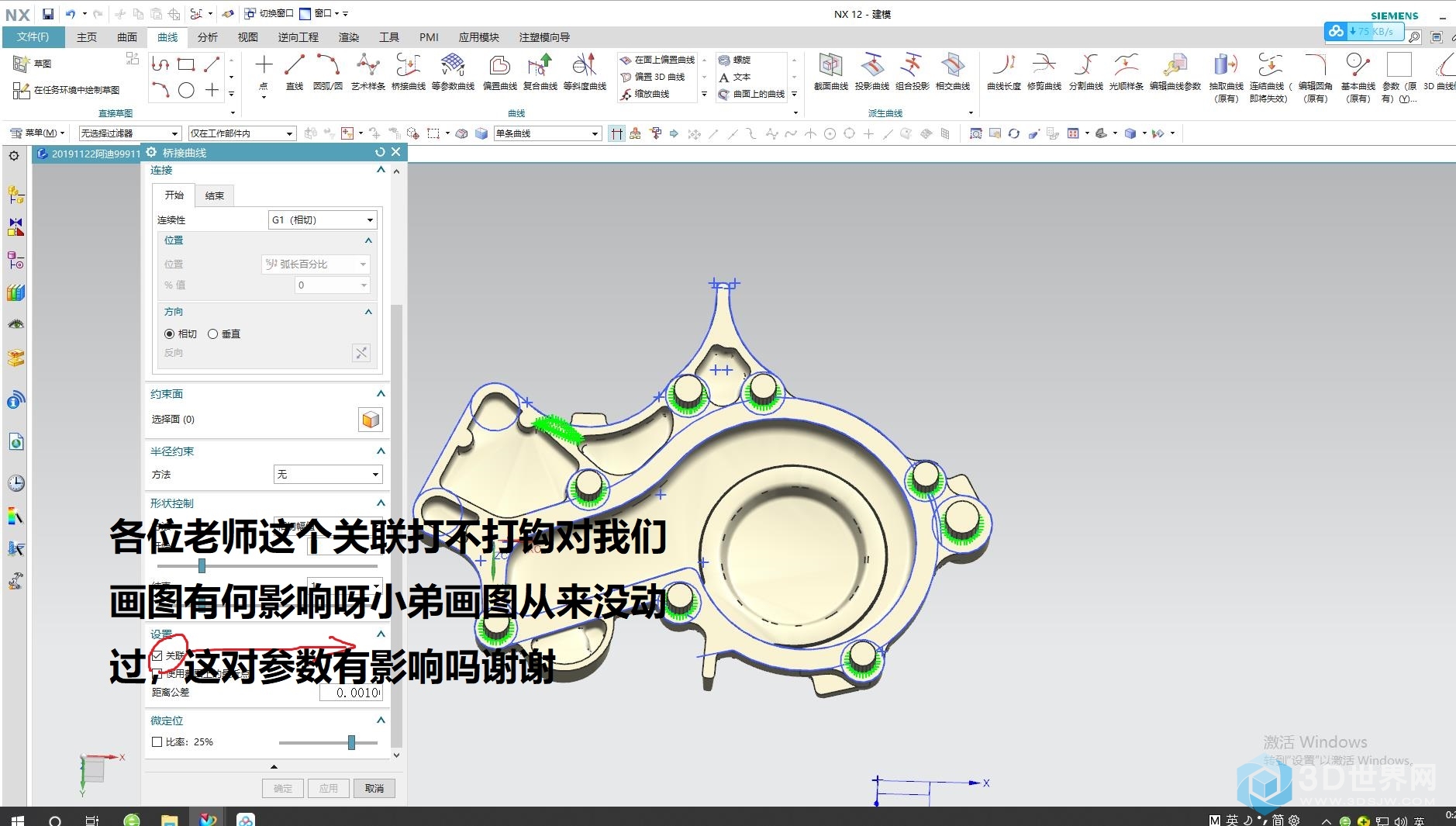Click the 确定 OK button
Screen dimensions: 1456x826
tap(283, 789)
